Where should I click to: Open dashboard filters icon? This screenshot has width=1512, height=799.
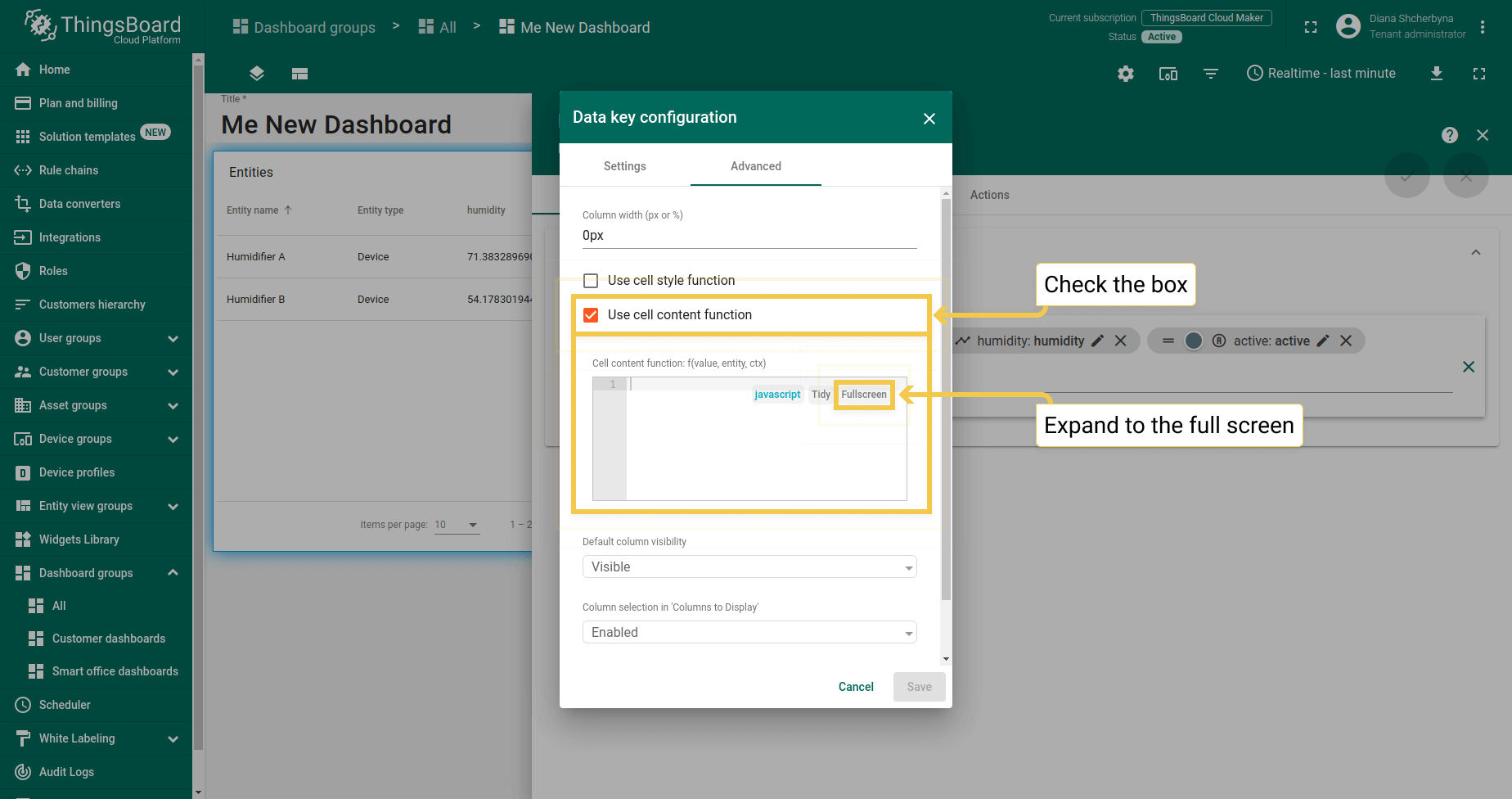(x=1211, y=74)
